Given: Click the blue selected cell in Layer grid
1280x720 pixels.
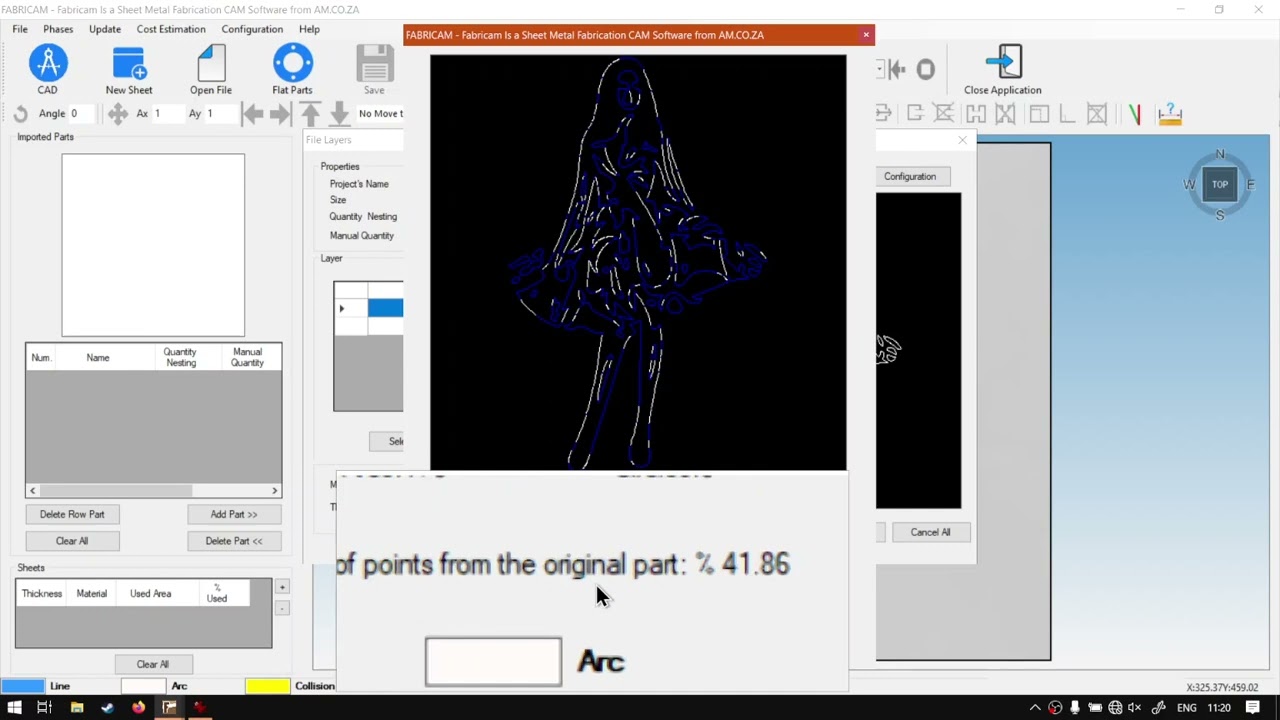Looking at the screenshot, I should [x=386, y=308].
